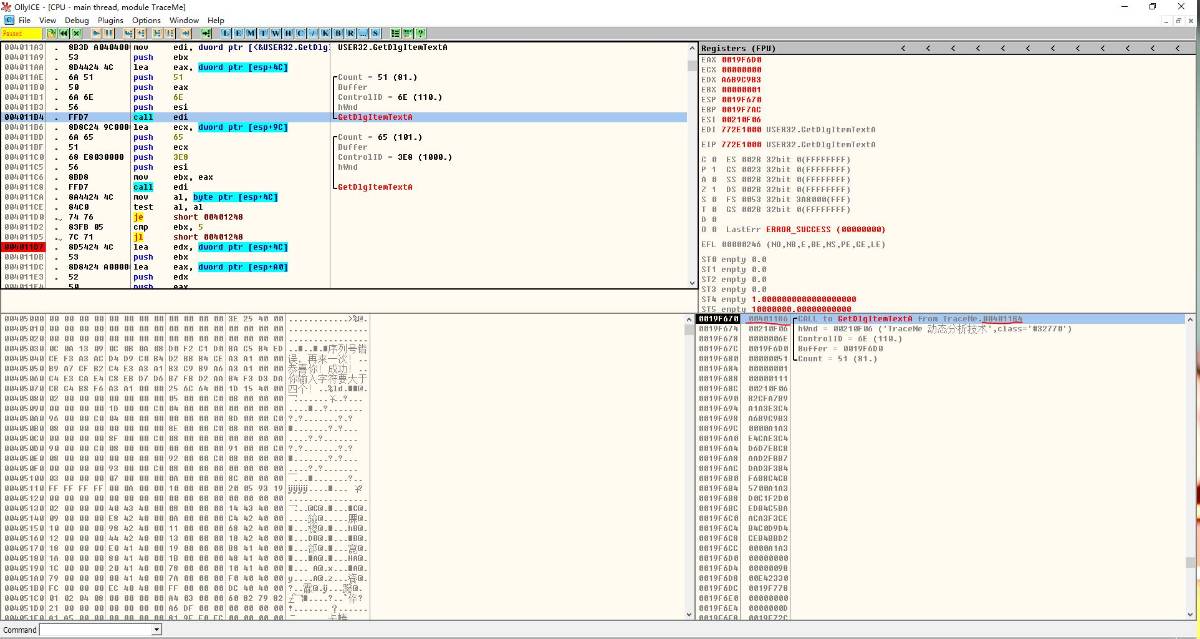Show Executable modules with E button
Image resolution: width=1200 pixels, height=639 pixels.
click(238, 33)
